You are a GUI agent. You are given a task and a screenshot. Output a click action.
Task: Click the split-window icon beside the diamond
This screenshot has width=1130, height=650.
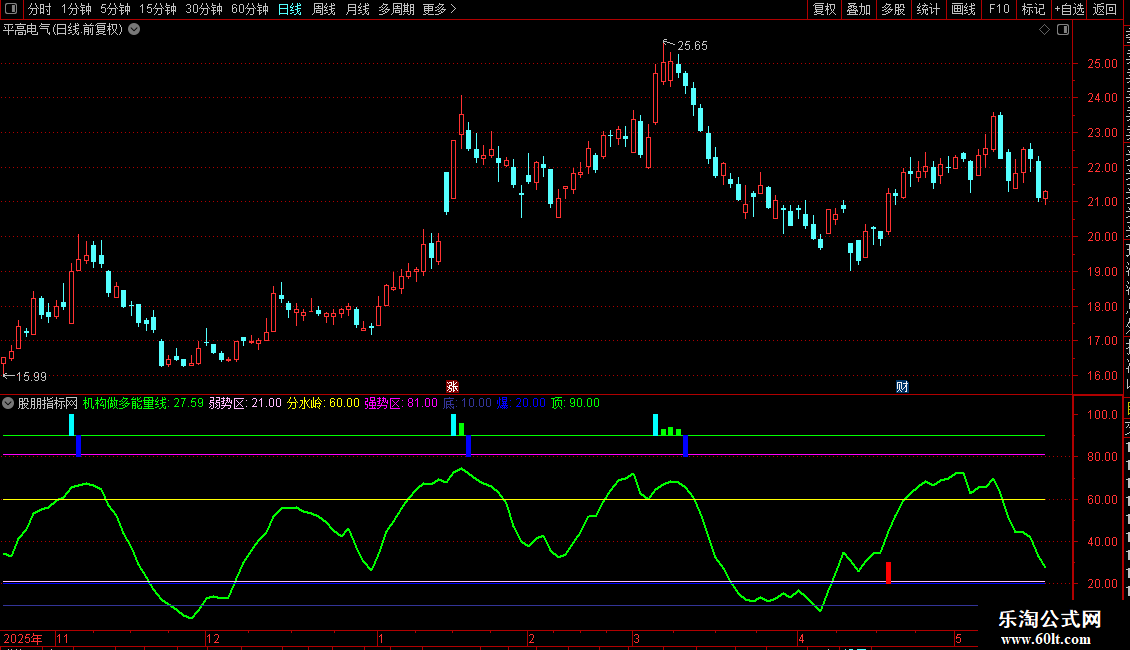[x=1063, y=30]
